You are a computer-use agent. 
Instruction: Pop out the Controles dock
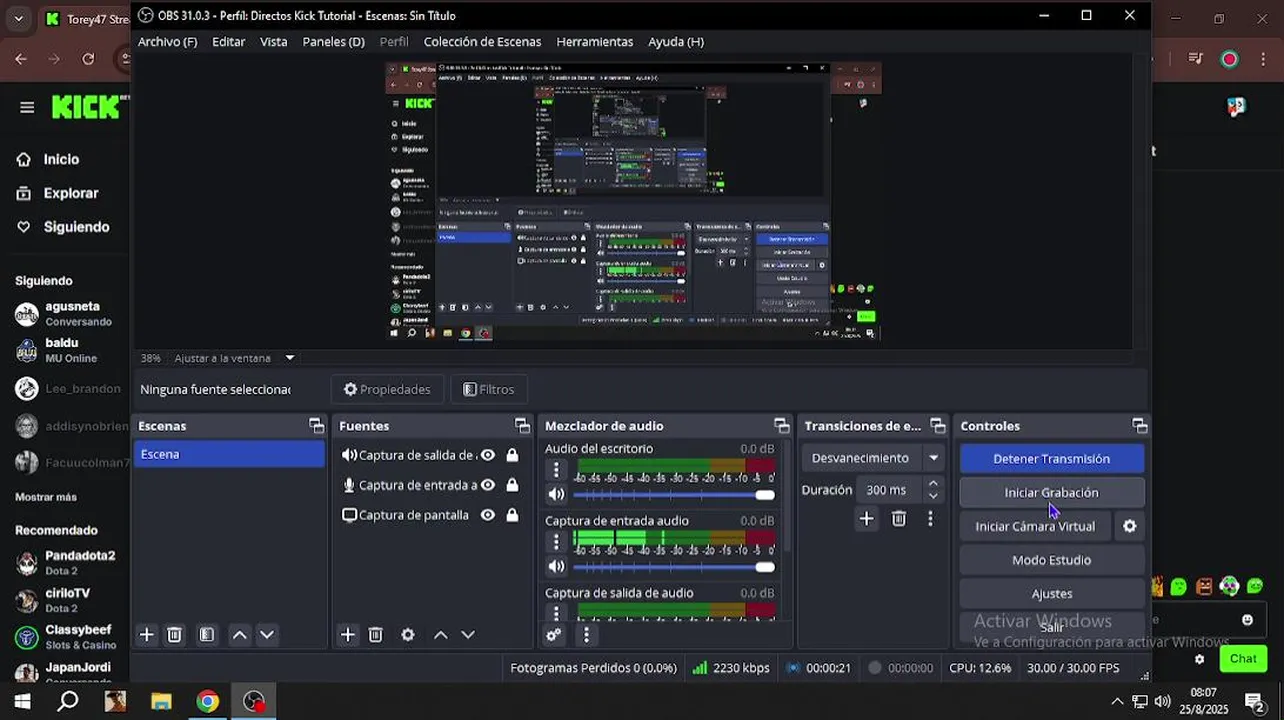(x=1139, y=426)
